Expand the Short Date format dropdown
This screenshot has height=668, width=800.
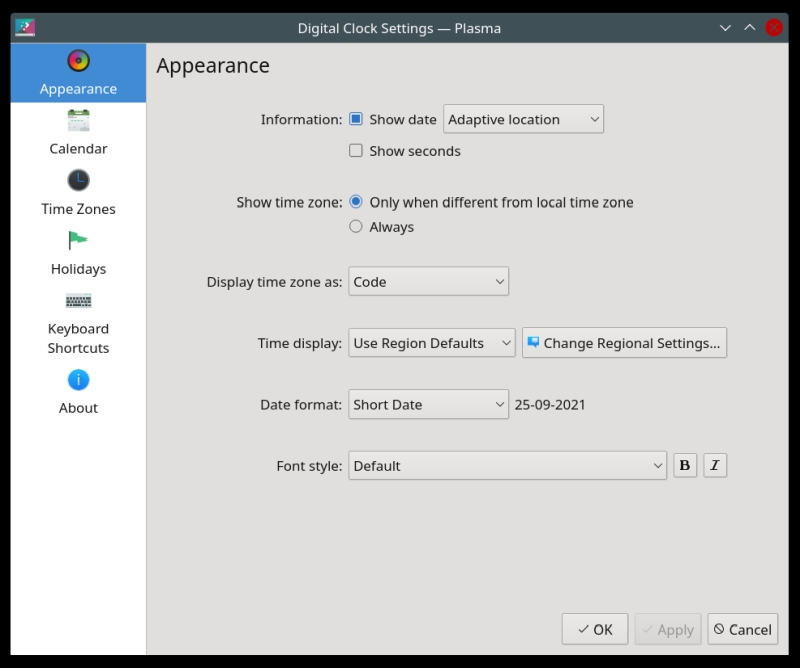coord(428,405)
